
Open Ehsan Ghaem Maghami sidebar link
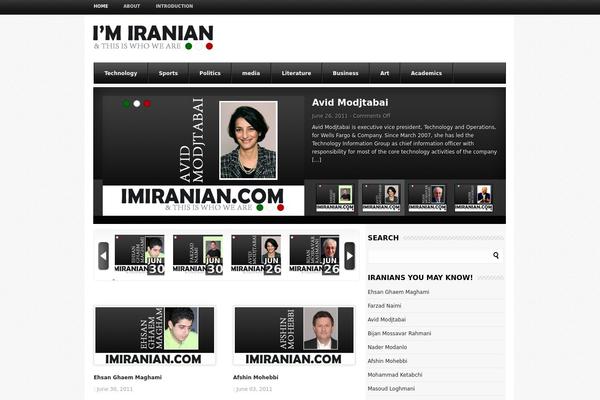click(x=398, y=292)
